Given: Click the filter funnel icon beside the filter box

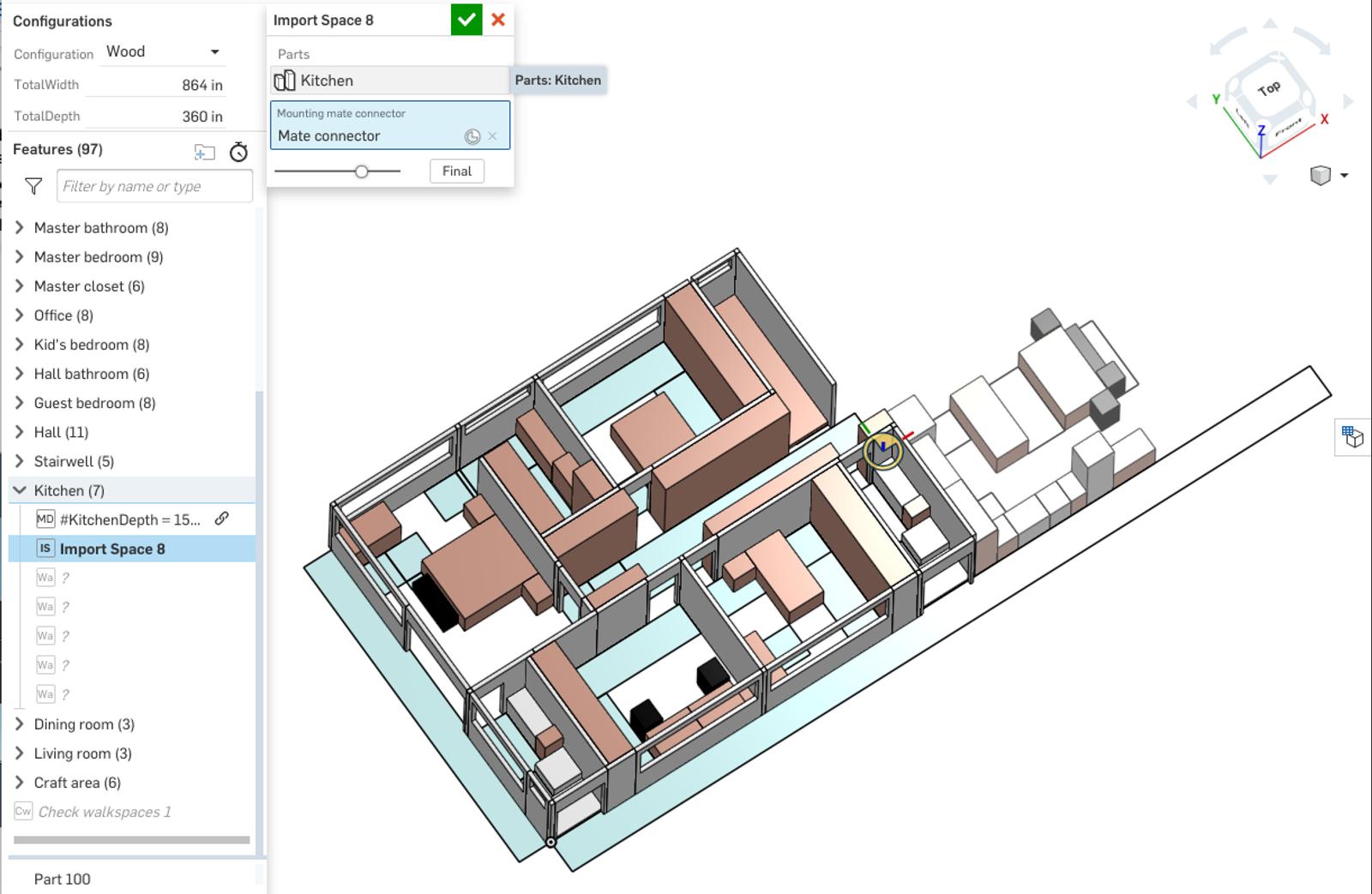Looking at the screenshot, I should 32,186.
